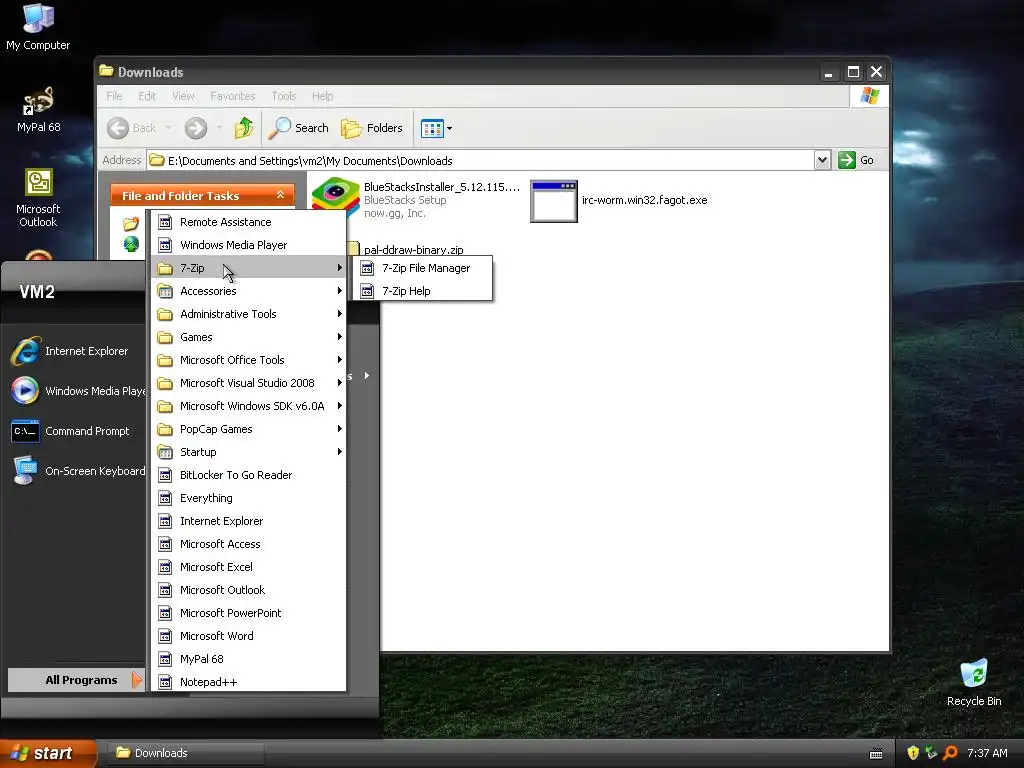Click the security shield tray icon
Viewport: 1024px width, 768px height.
coord(913,753)
